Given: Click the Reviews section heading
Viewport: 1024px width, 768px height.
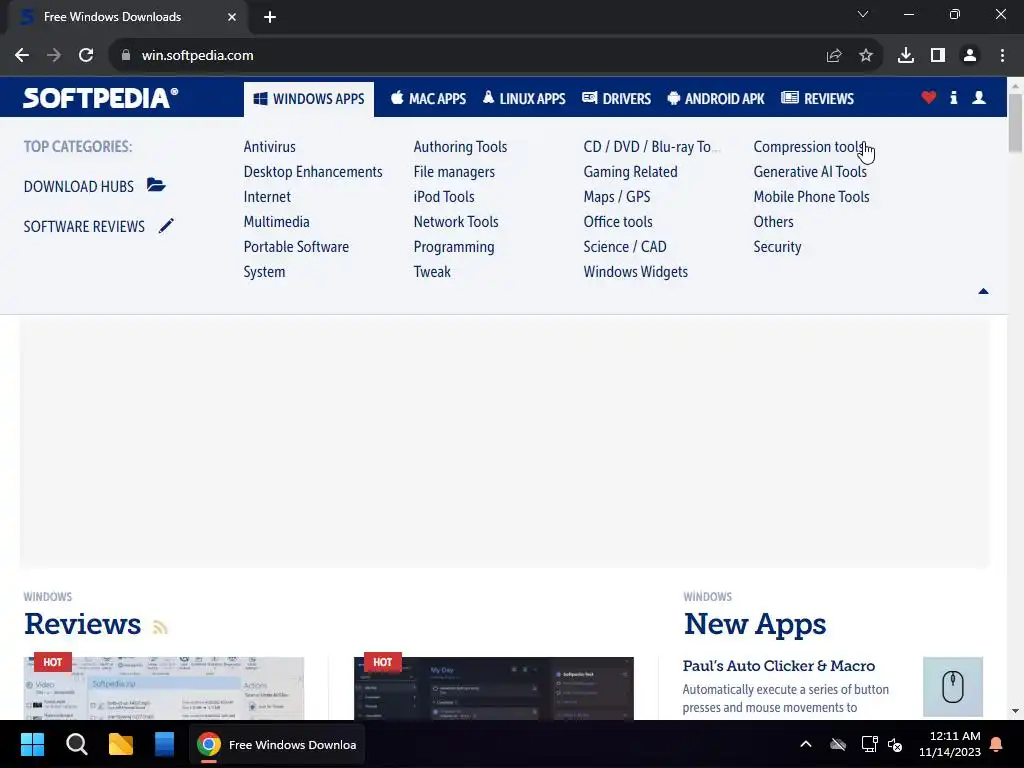Looking at the screenshot, I should [x=82, y=624].
